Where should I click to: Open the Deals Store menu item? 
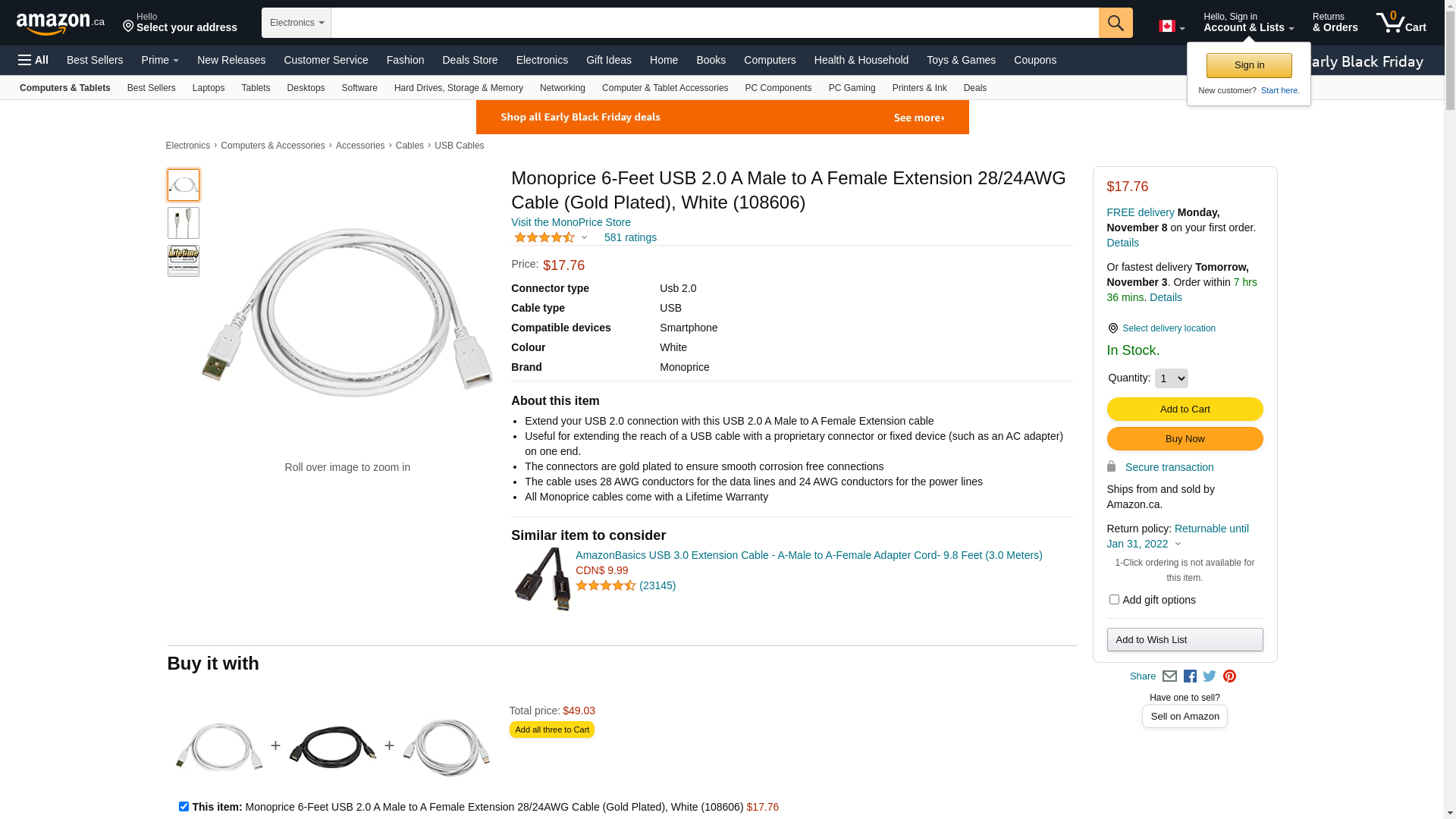(x=469, y=60)
